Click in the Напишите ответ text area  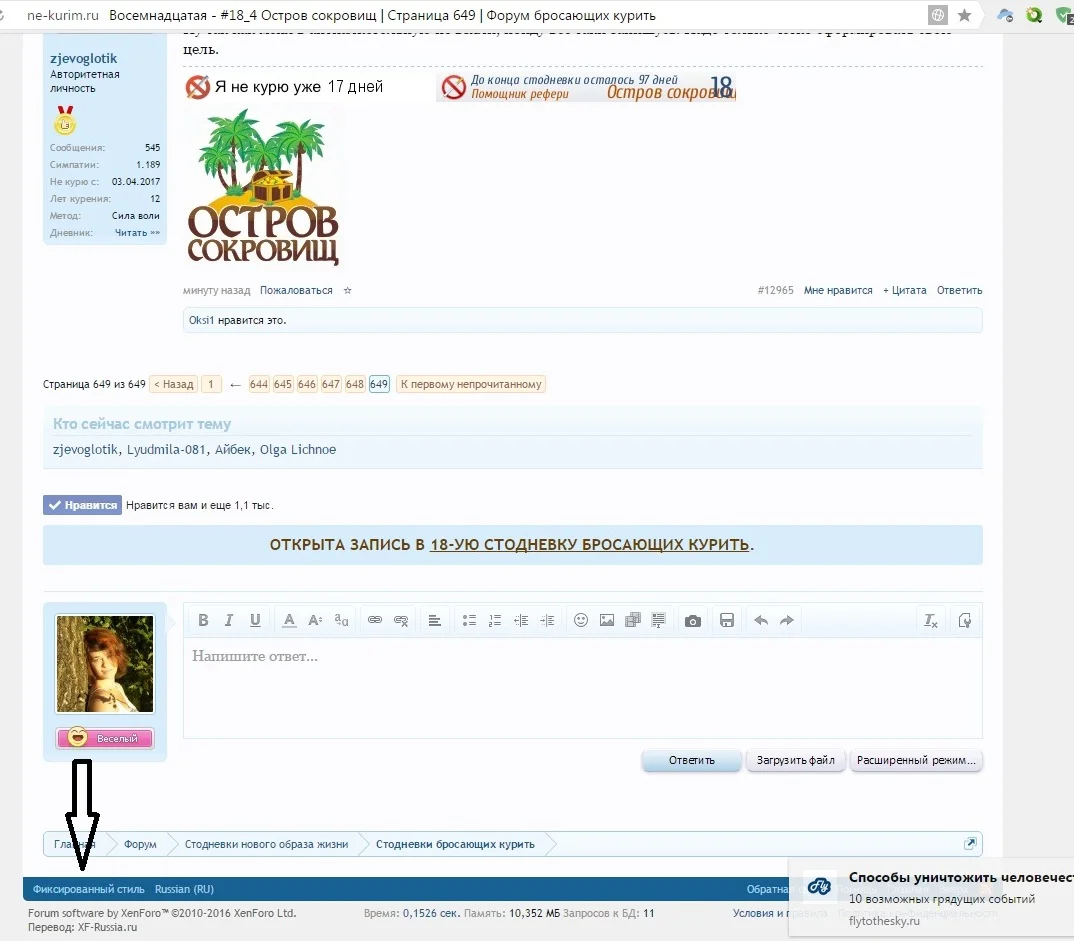[582, 688]
